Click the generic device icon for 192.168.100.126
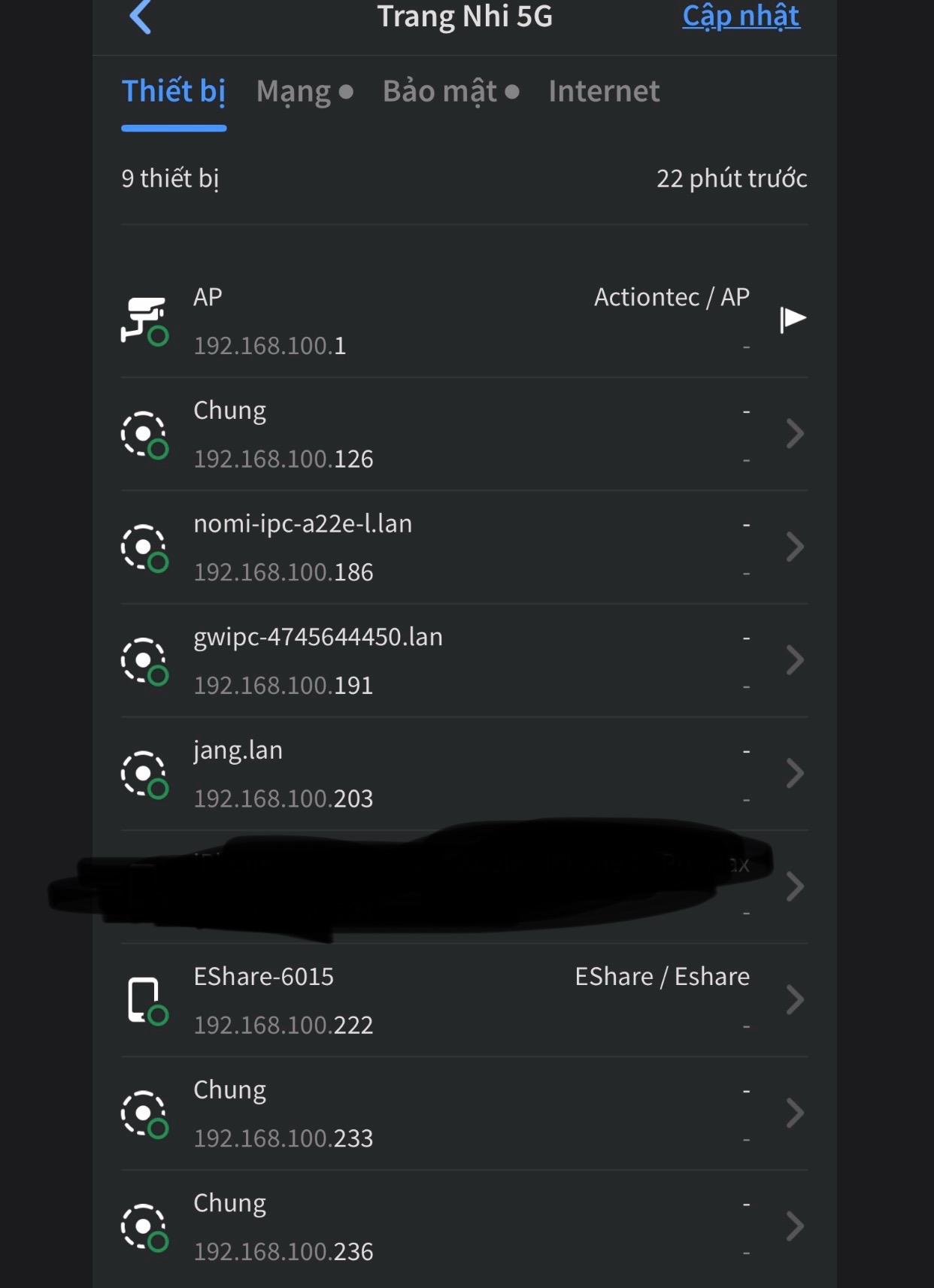The height and width of the screenshot is (1288, 934). click(x=144, y=435)
